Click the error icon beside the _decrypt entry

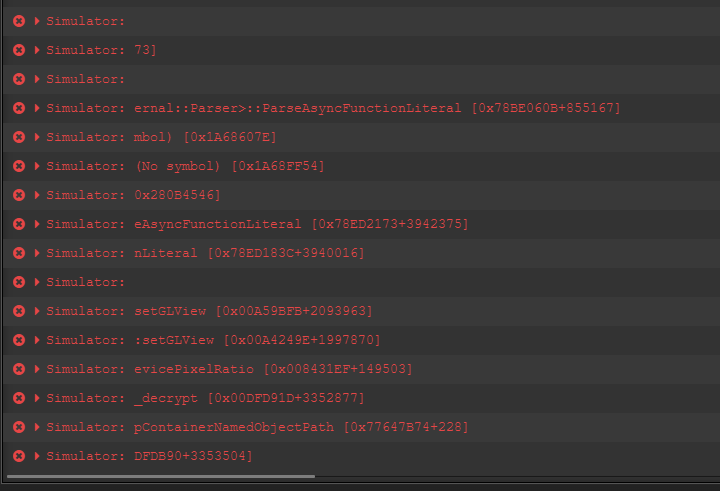pos(19,398)
